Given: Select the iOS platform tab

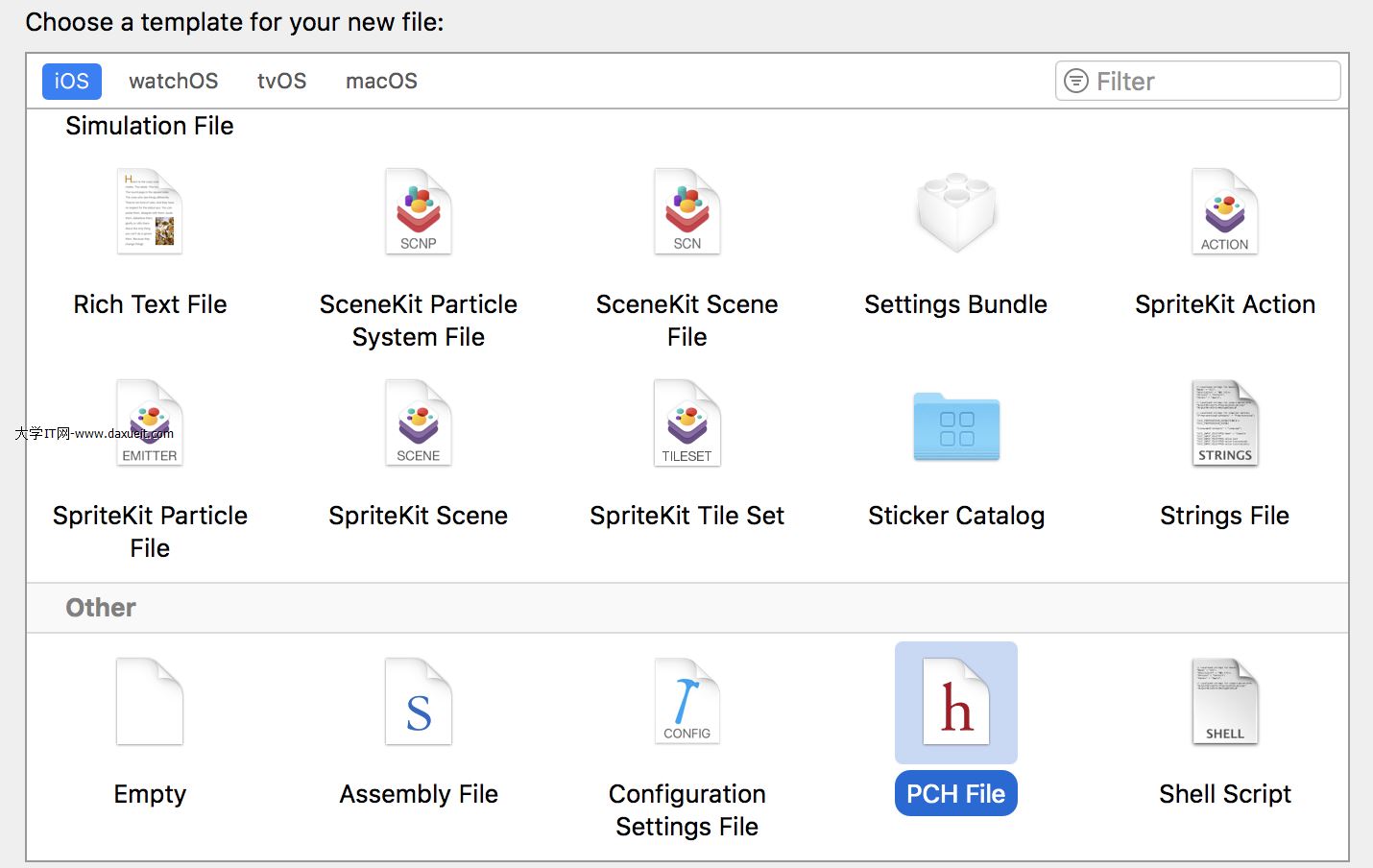Looking at the screenshot, I should pyautogui.click(x=72, y=82).
